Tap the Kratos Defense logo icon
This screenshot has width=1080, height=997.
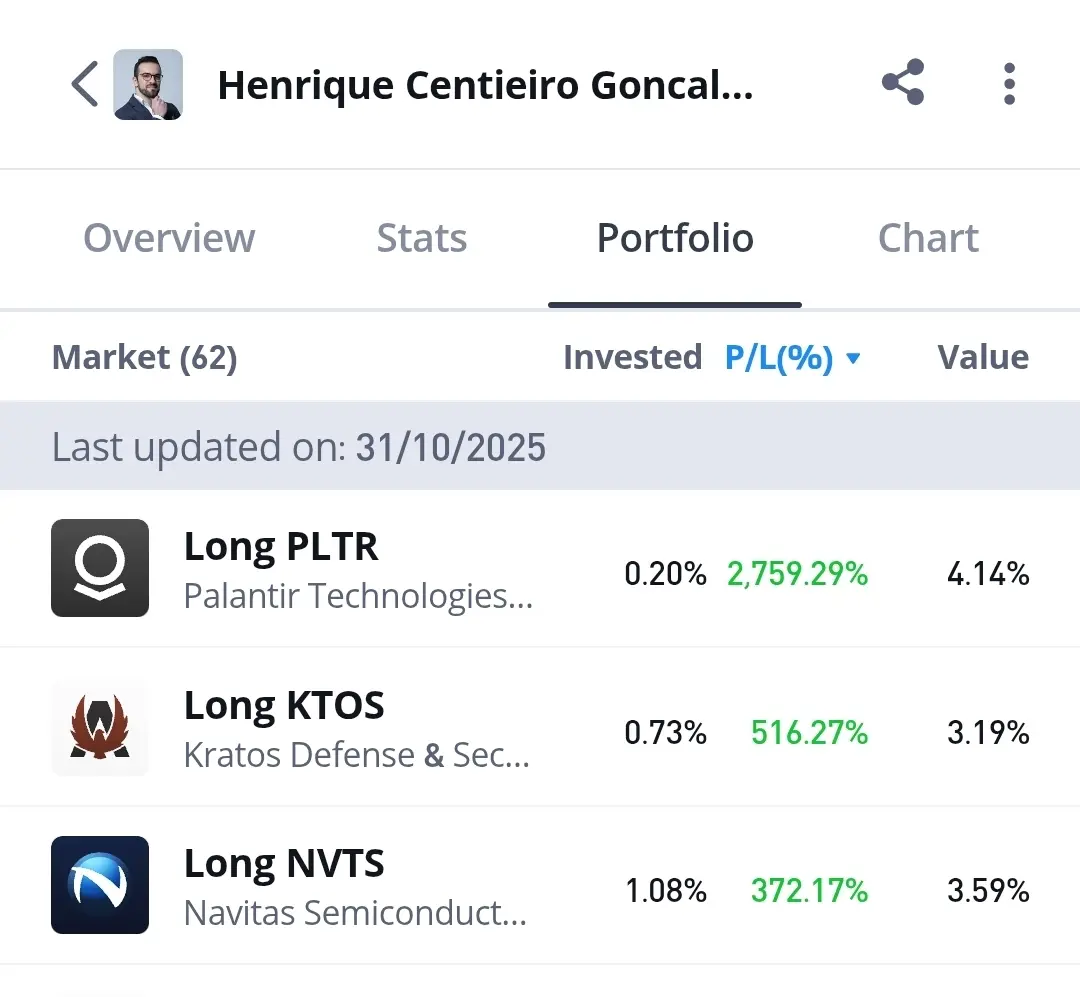(100, 727)
